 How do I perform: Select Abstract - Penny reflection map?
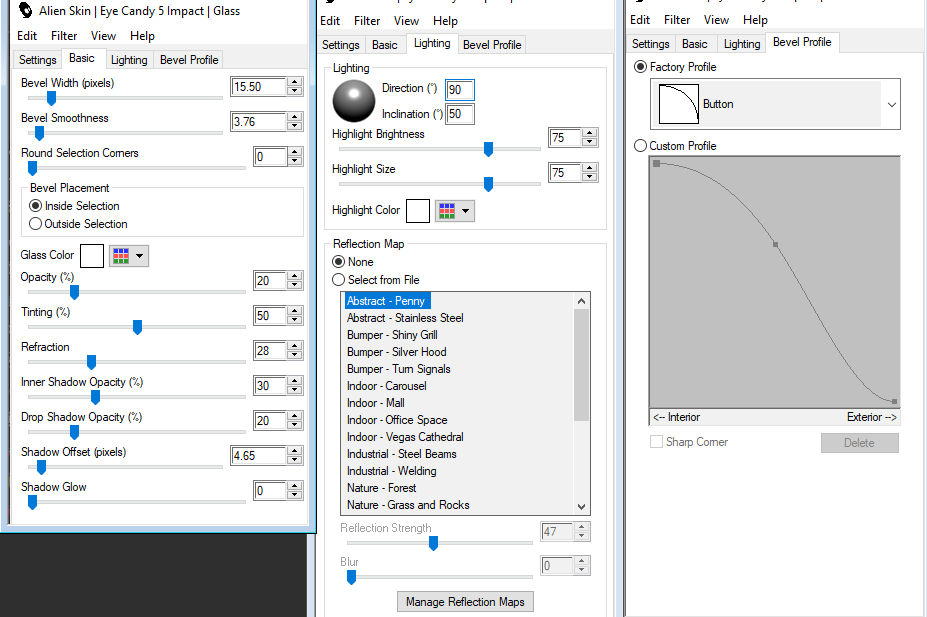pyautogui.click(x=386, y=301)
